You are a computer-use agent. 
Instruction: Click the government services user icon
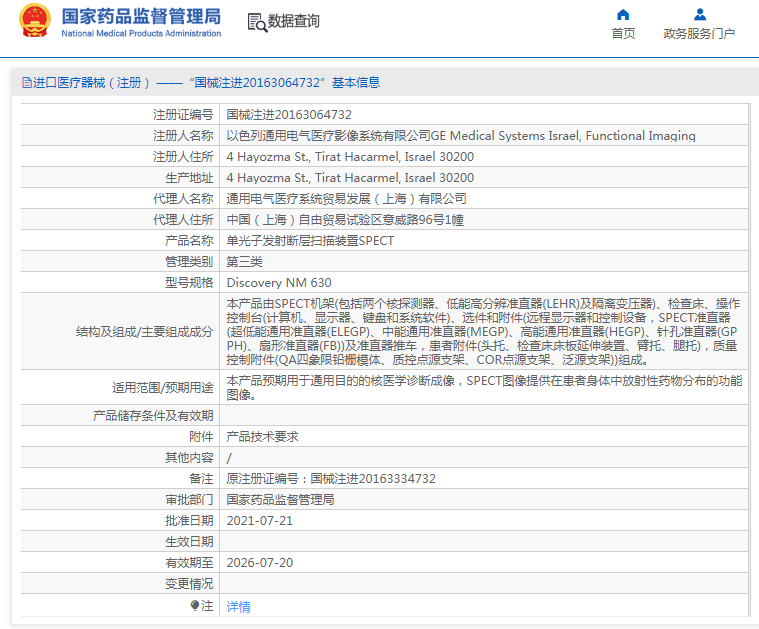[x=699, y=15]
